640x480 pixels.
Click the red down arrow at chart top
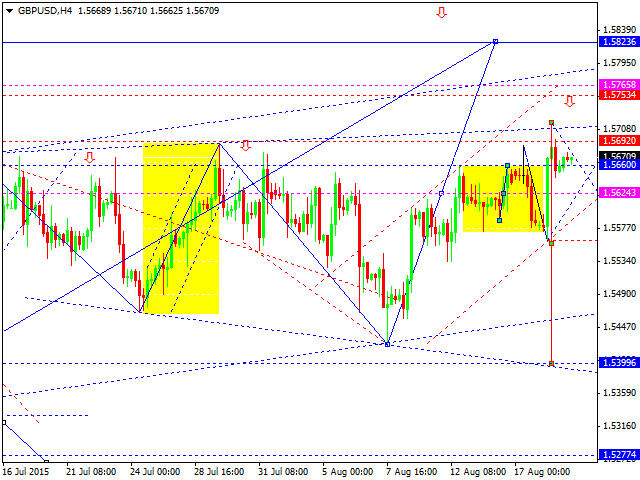pos(441,13)
